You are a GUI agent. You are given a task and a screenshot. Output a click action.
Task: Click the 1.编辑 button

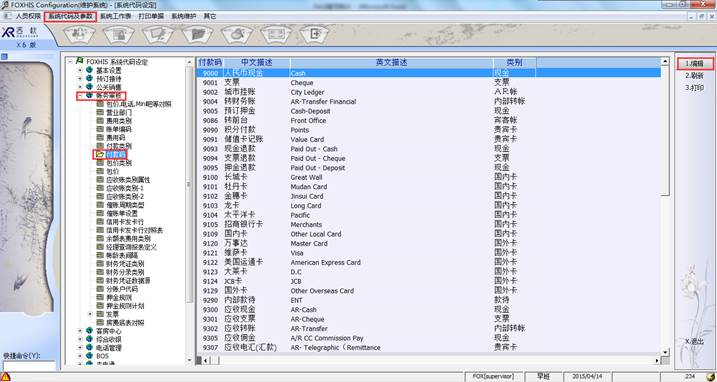point(694,63)
